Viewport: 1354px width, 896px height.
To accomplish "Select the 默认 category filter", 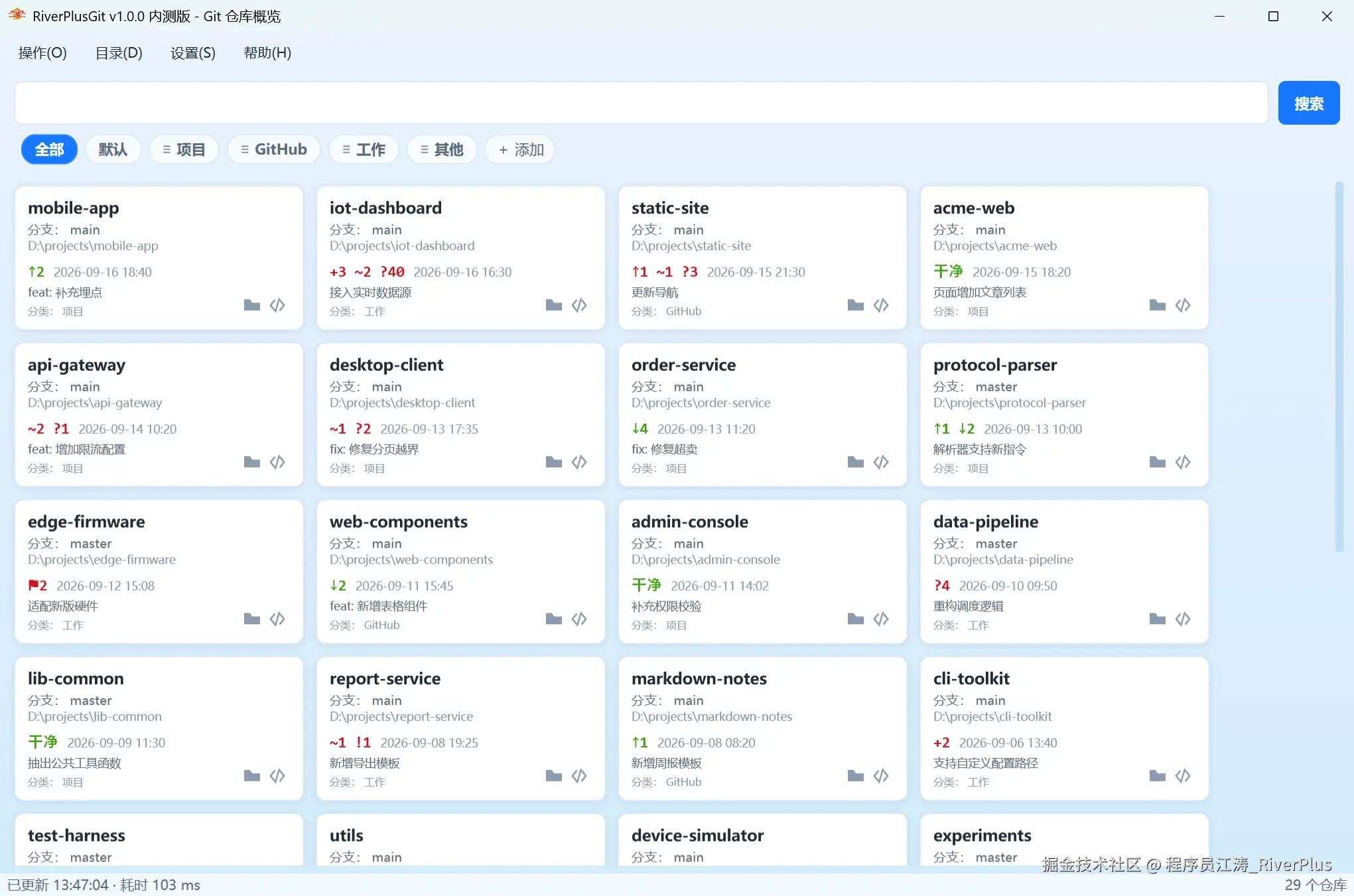I will (x=113, y=150).
